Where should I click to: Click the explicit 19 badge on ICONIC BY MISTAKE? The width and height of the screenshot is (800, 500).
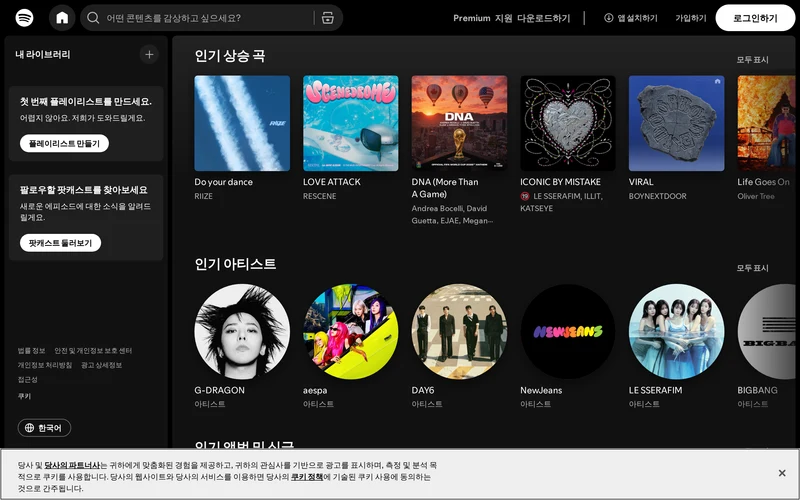pos(524,196)
